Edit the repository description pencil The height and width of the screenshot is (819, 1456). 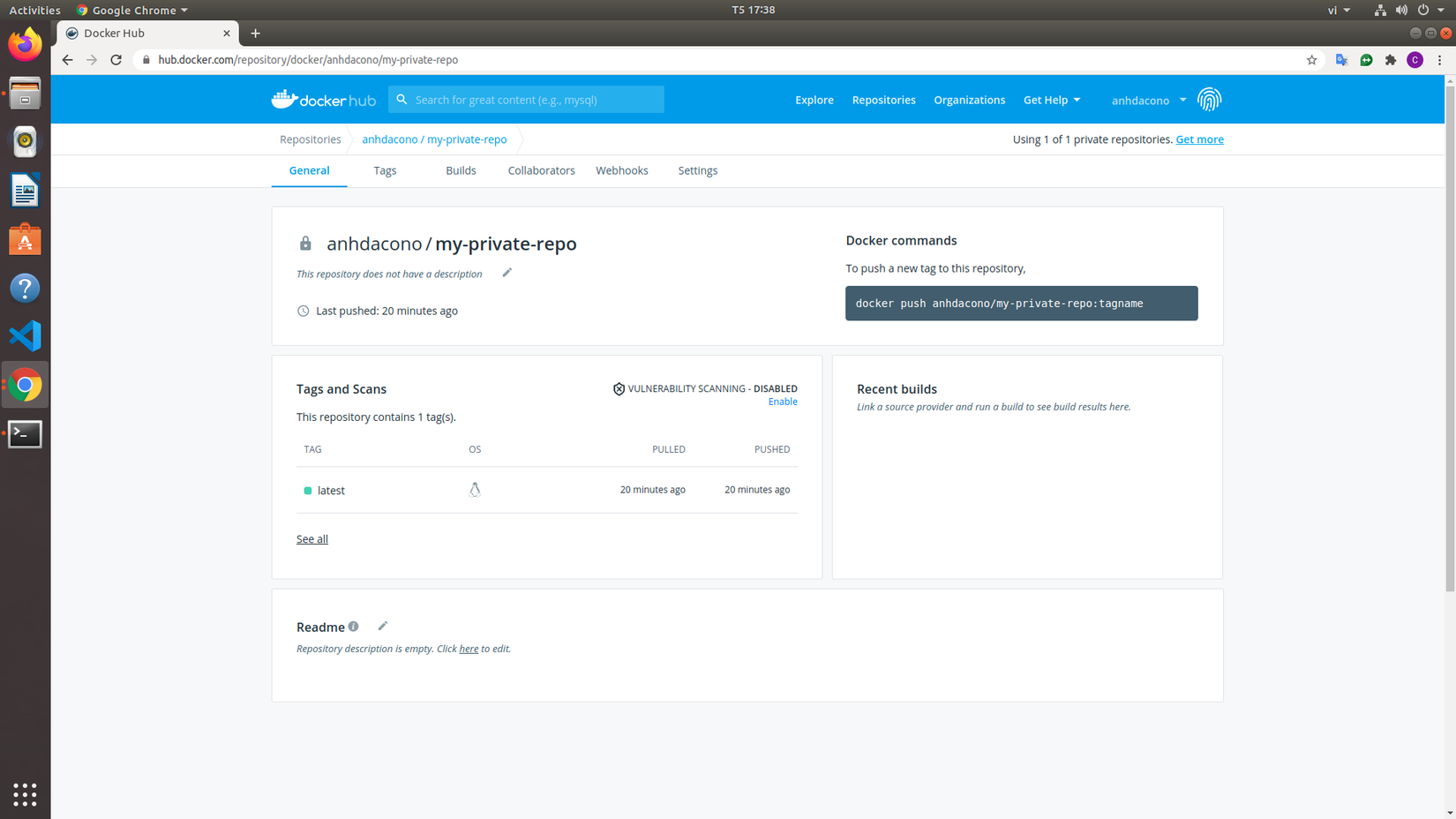click(507, 273)
